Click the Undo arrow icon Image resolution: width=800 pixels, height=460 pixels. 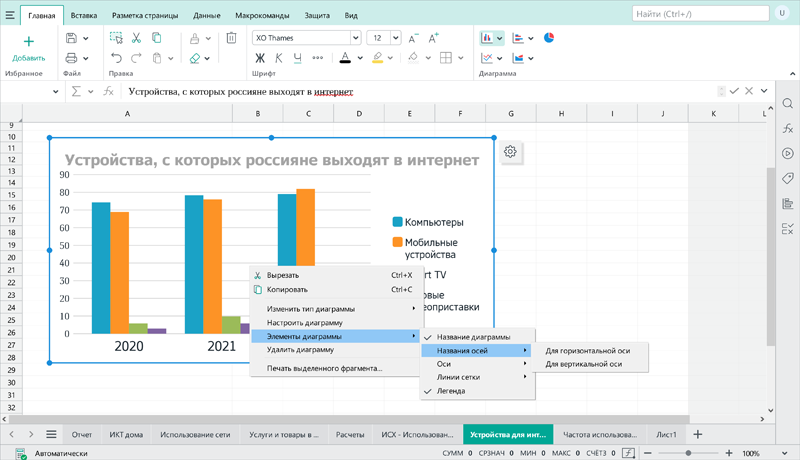[x=116, y=58]
